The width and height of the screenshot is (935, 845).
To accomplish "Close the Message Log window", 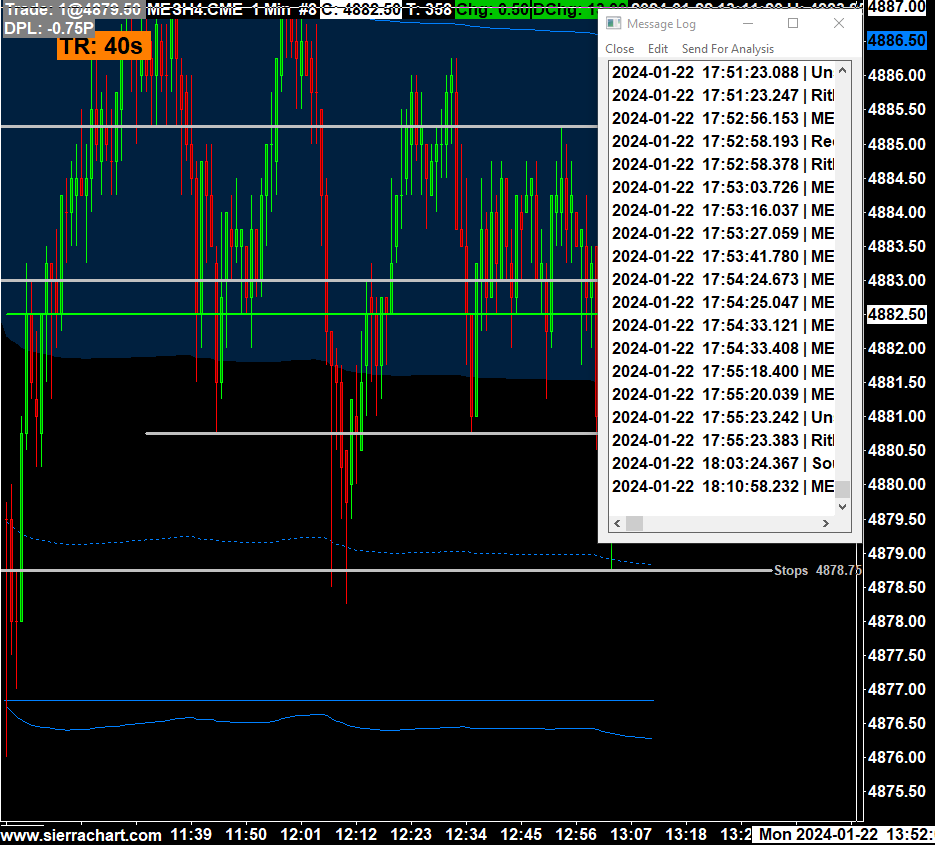I will click(x=839, y=23).
